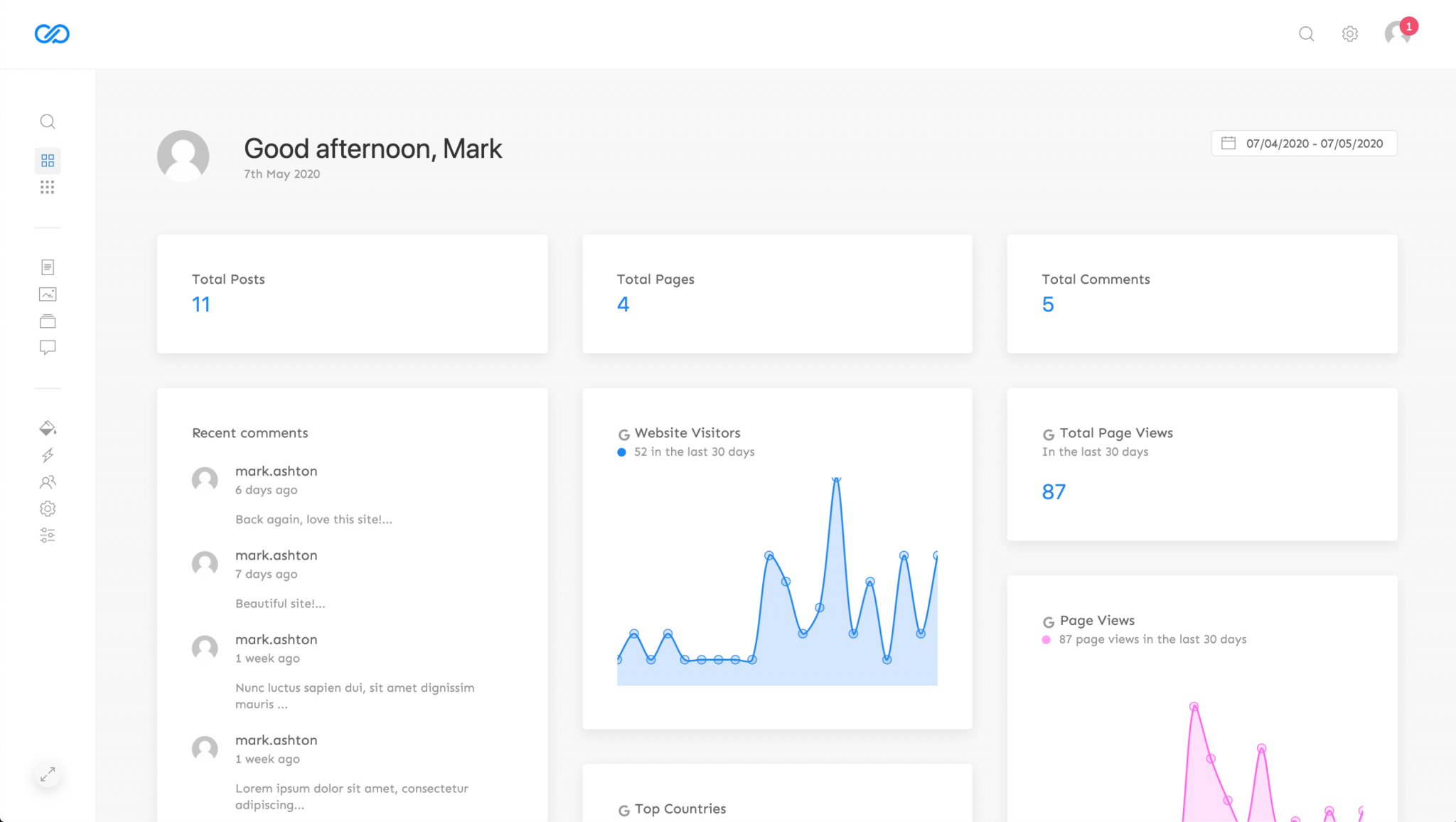
Task: Click the lightning performance icon
Action: [48, 455]
